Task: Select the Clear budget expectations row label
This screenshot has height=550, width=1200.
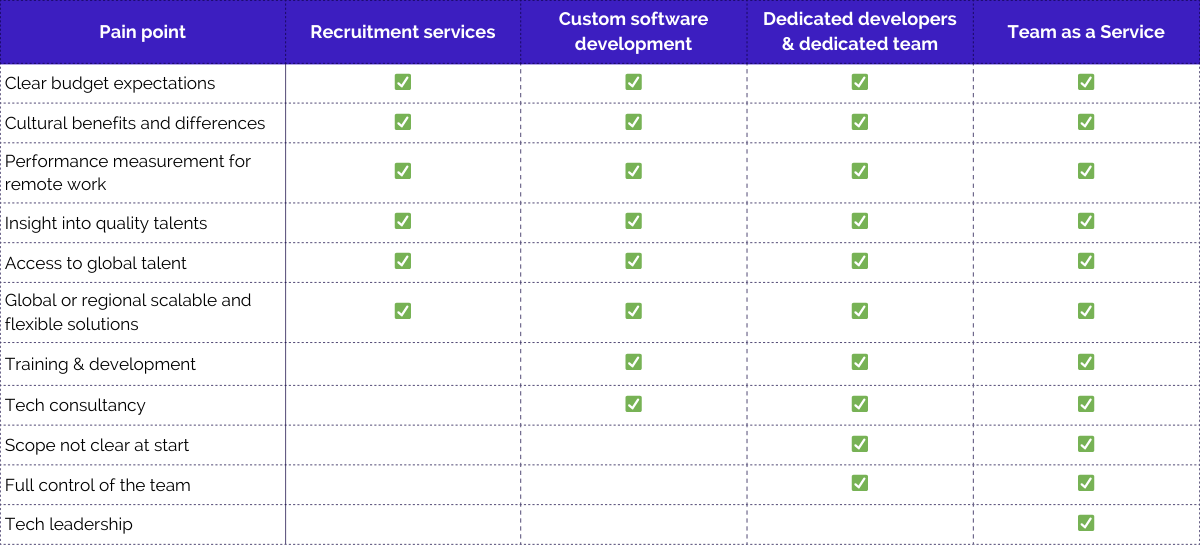Action: click(110, 83)
